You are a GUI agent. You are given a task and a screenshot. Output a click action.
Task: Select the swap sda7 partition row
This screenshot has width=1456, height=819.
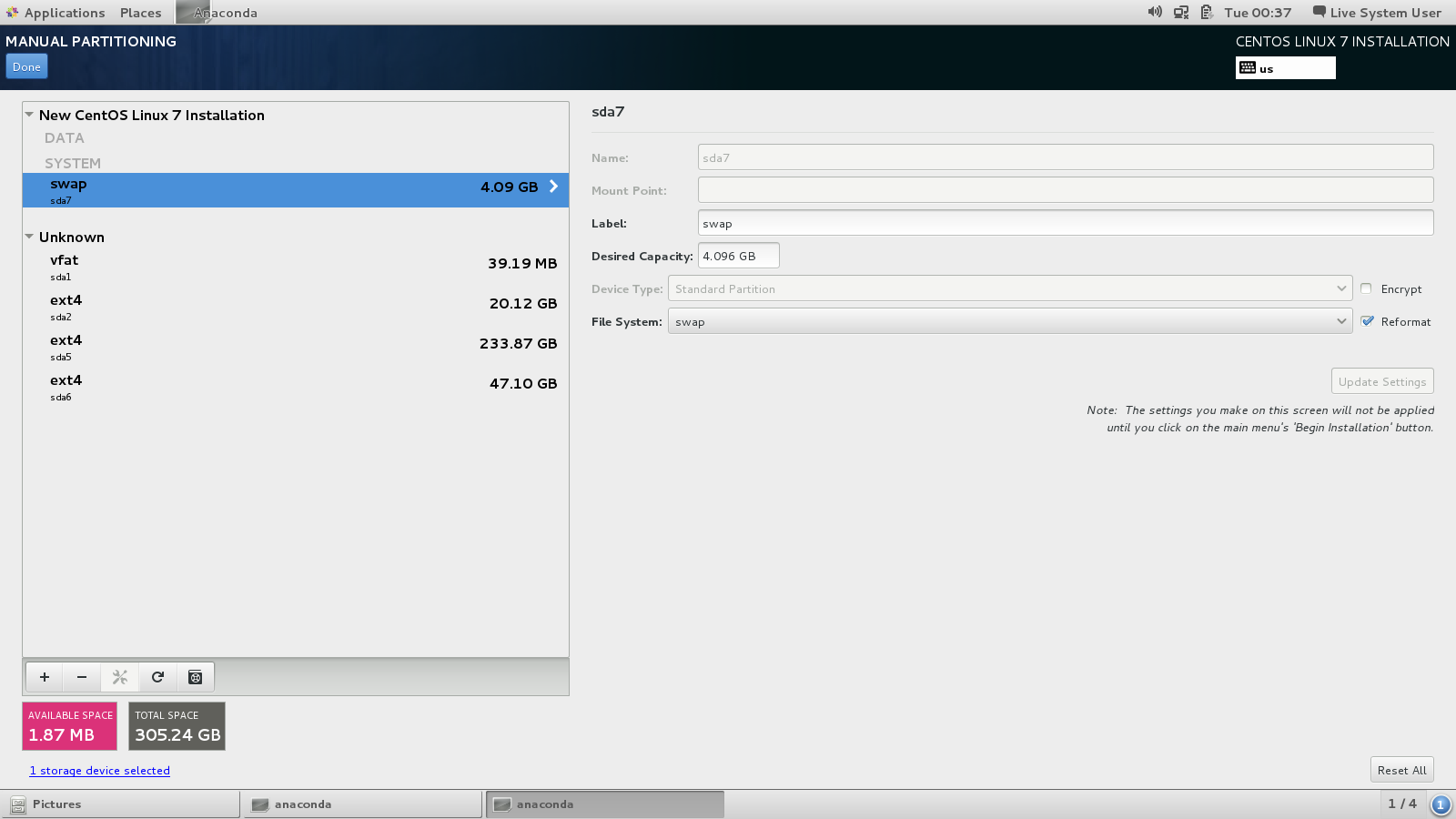coord(296,190)
